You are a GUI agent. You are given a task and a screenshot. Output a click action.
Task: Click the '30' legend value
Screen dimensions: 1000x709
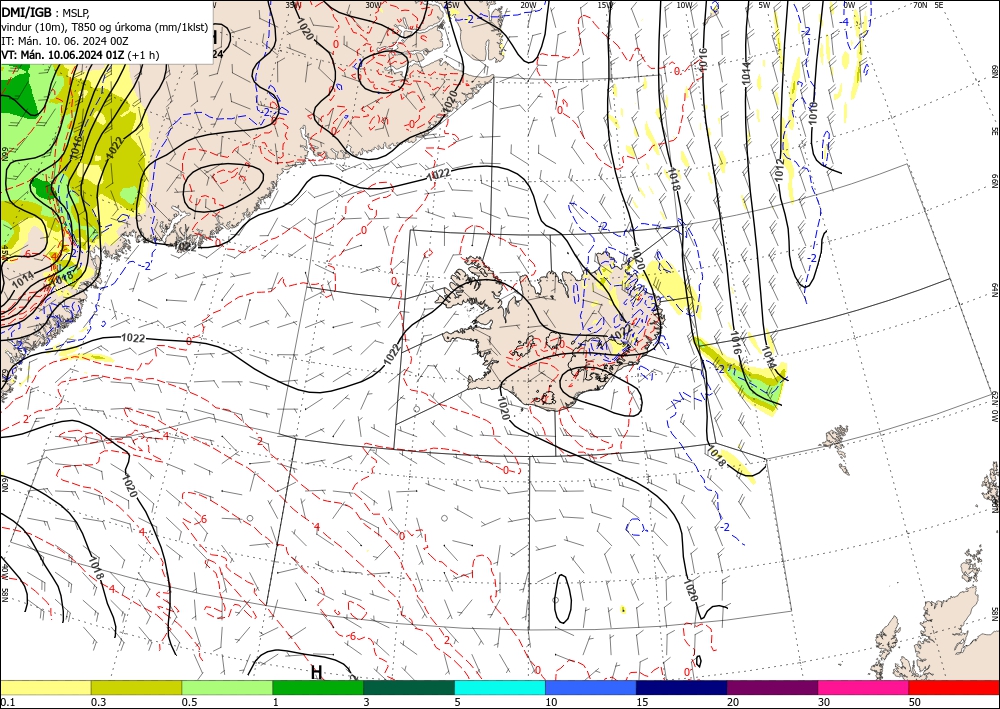tap(824, 702)
